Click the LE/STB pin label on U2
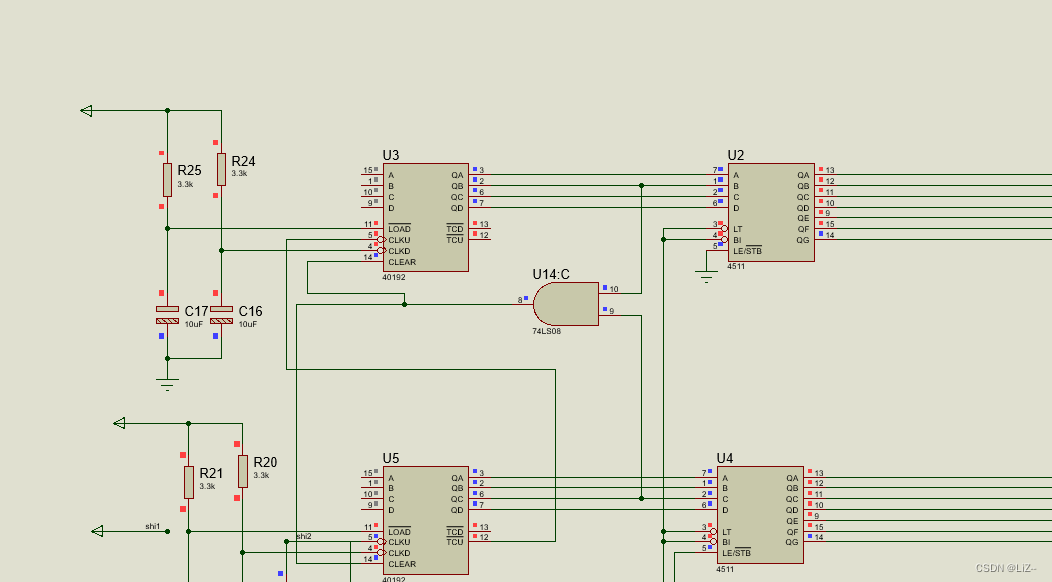1052x582 pixels. click(x=747, y=251)
